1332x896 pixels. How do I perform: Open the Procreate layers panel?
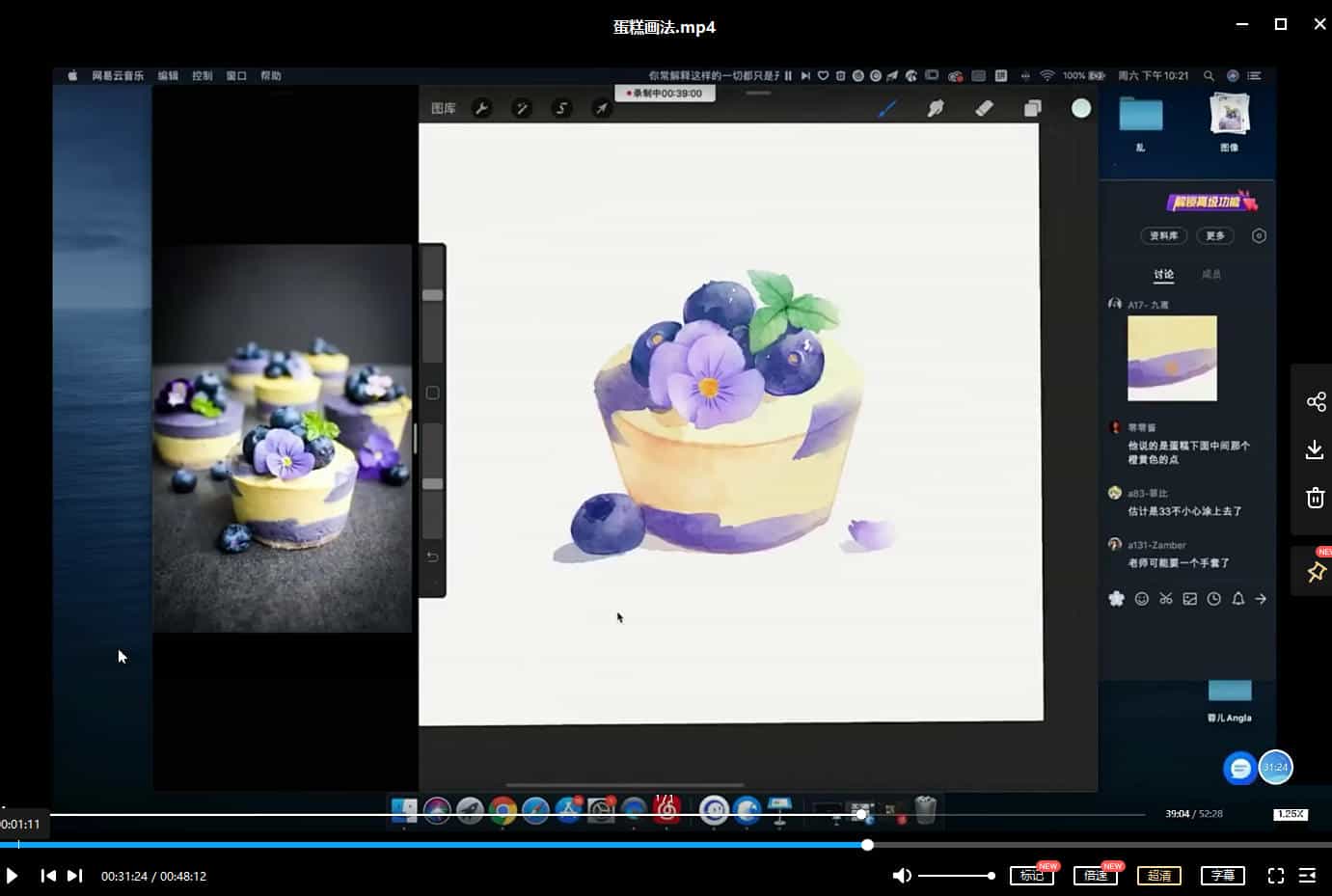1032,108
